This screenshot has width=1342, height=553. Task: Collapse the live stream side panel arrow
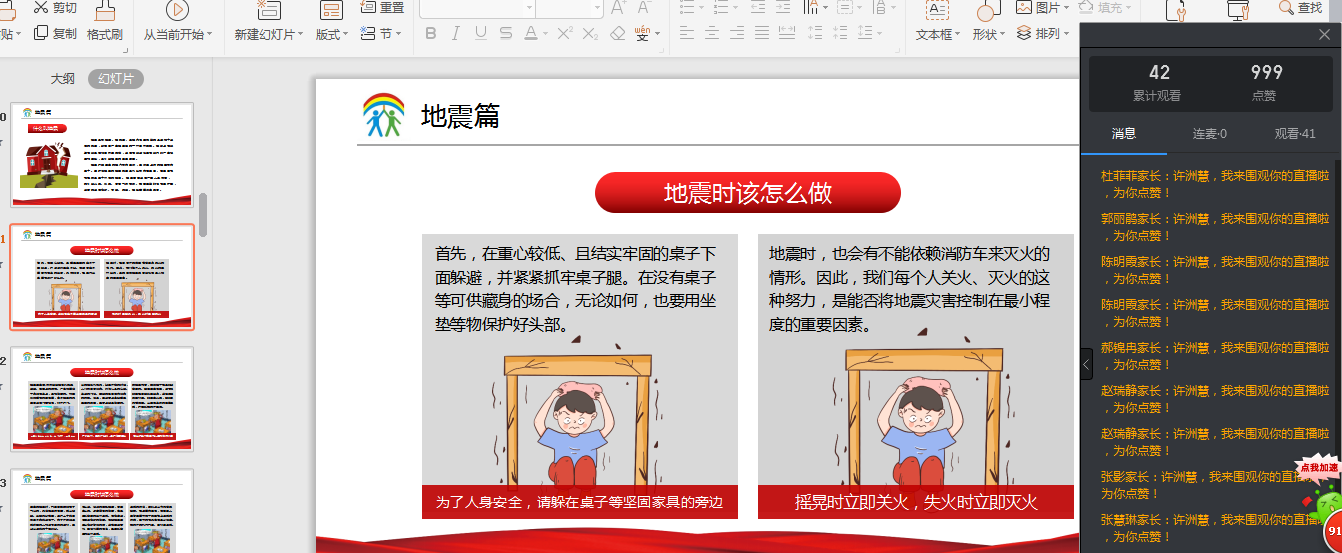(x=1087, y=364)
